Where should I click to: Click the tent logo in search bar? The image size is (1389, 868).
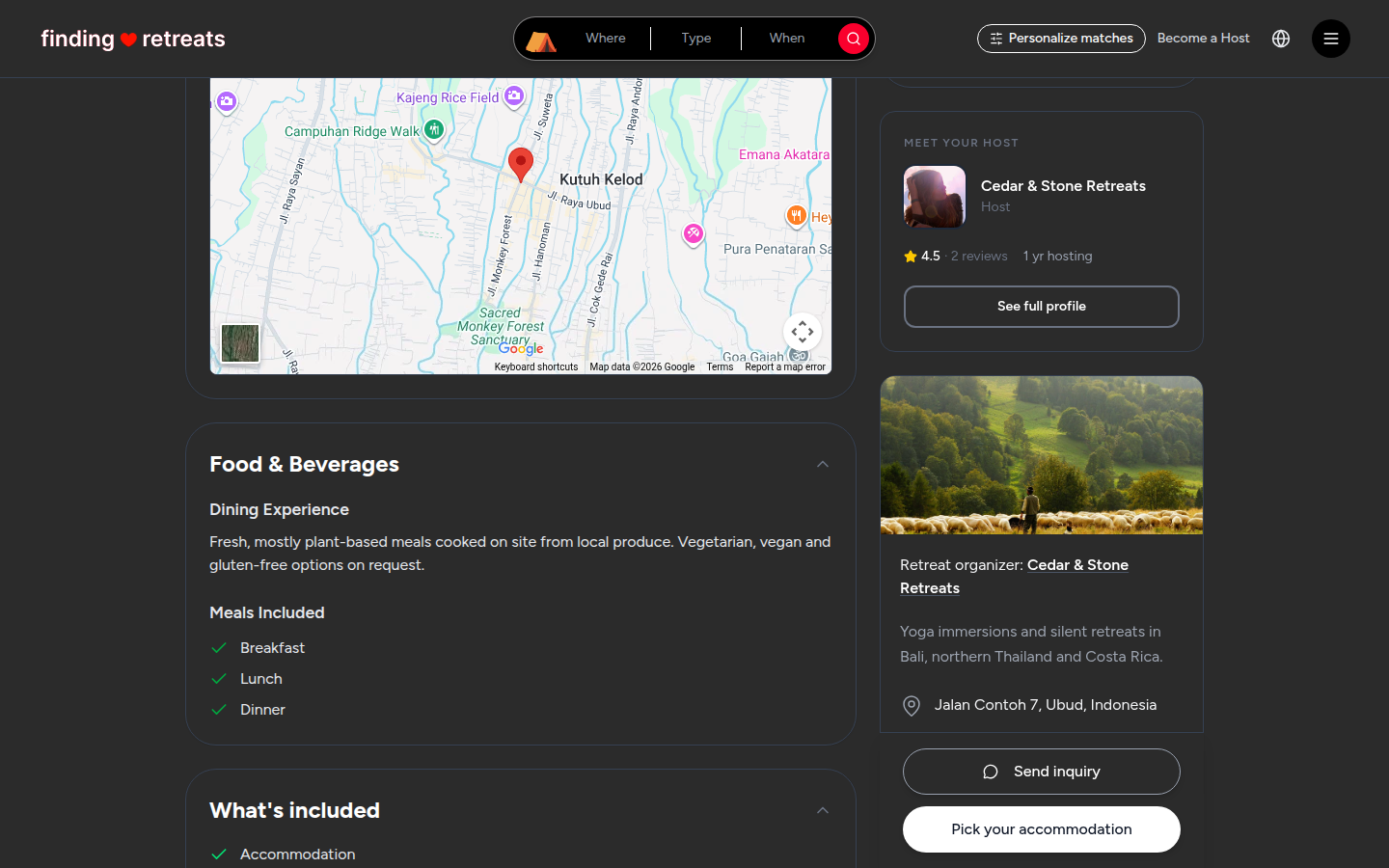click(x=541, y=40)
